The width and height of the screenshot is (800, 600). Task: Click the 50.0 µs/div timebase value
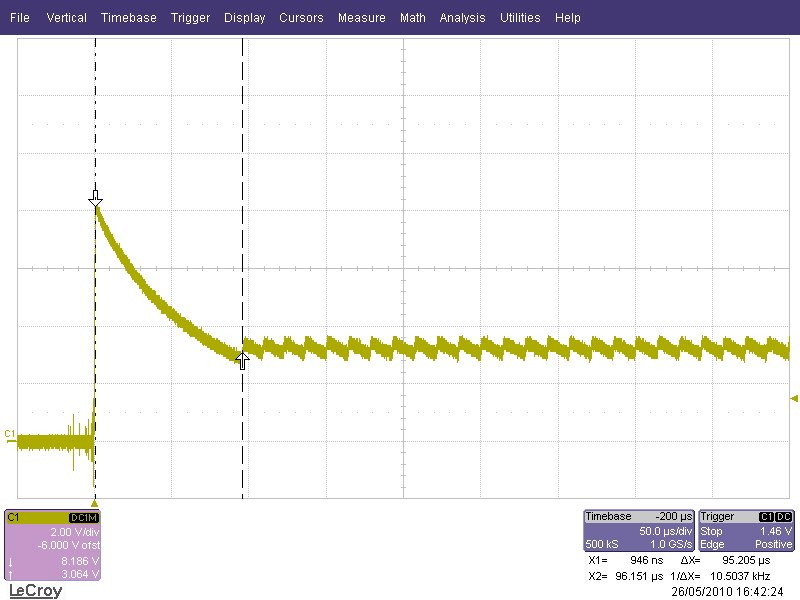665,531
